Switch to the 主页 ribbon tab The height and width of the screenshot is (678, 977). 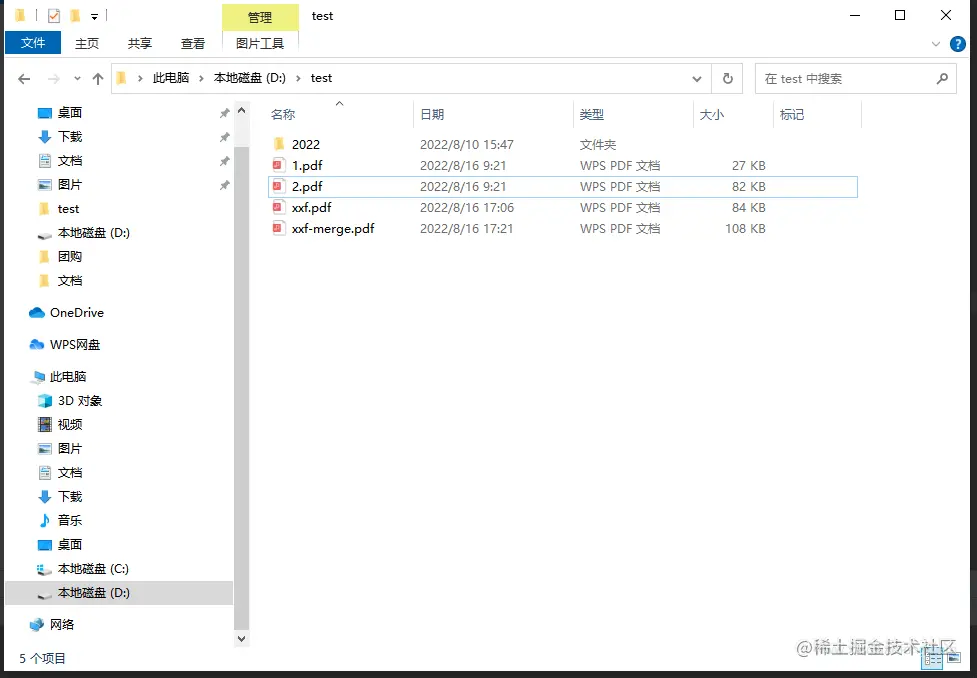87,44
